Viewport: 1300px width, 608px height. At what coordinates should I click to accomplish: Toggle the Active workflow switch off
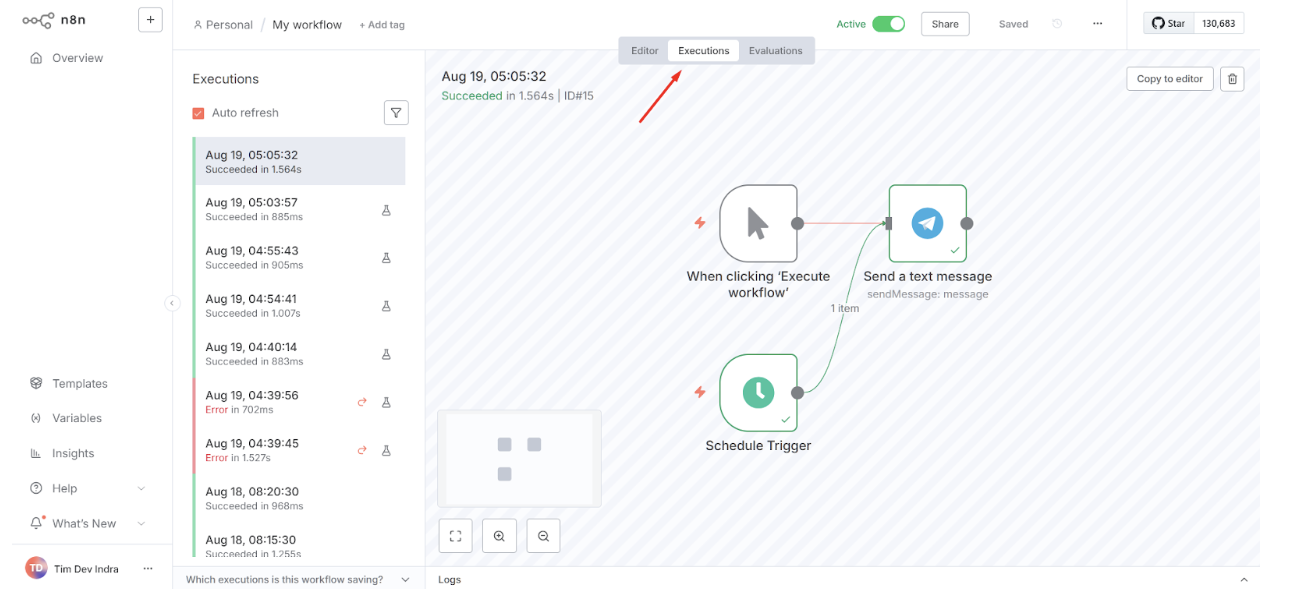point(888,24)
